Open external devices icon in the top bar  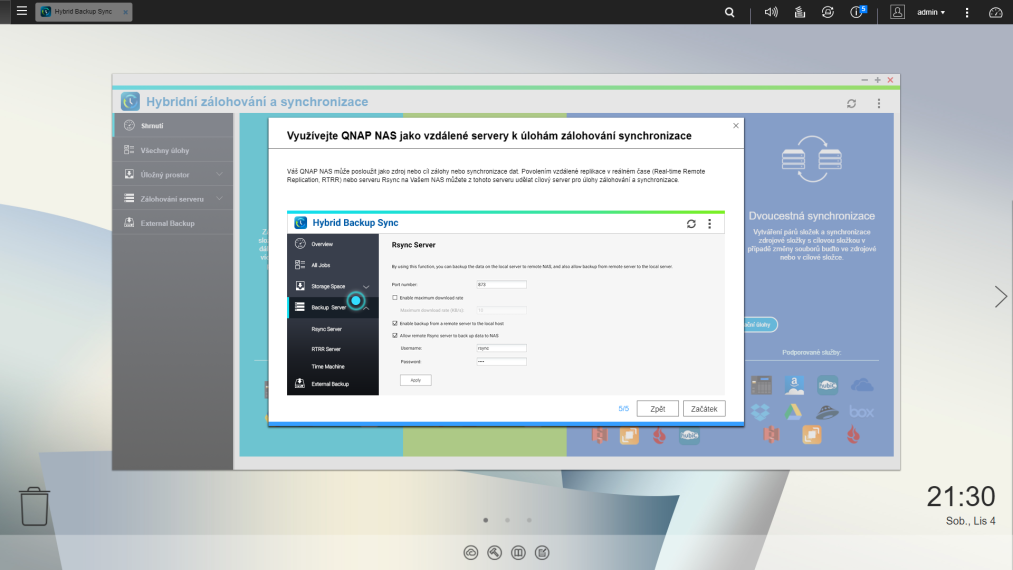click(828, 12)
